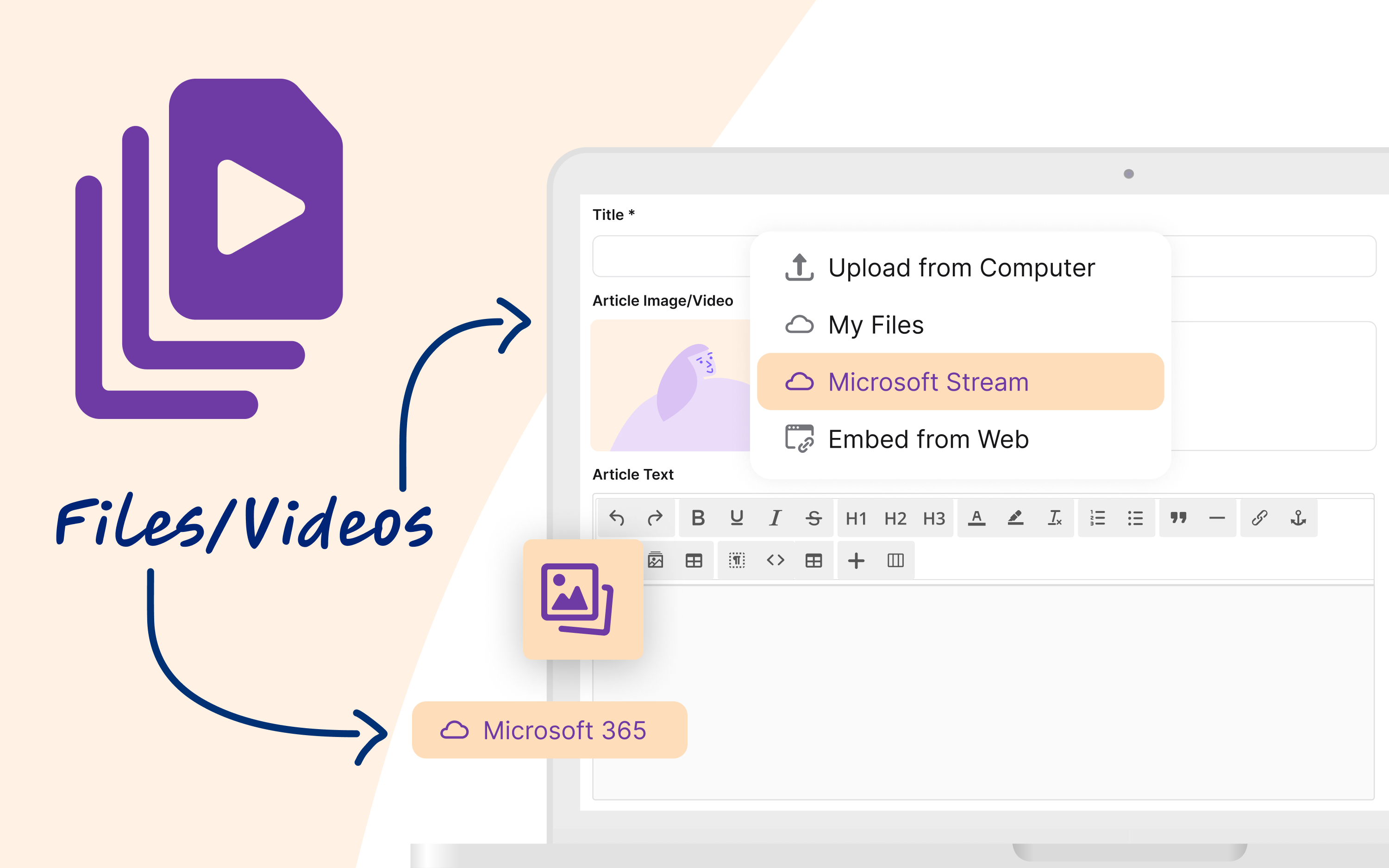Click the code brackets icon

pos(776,560)
